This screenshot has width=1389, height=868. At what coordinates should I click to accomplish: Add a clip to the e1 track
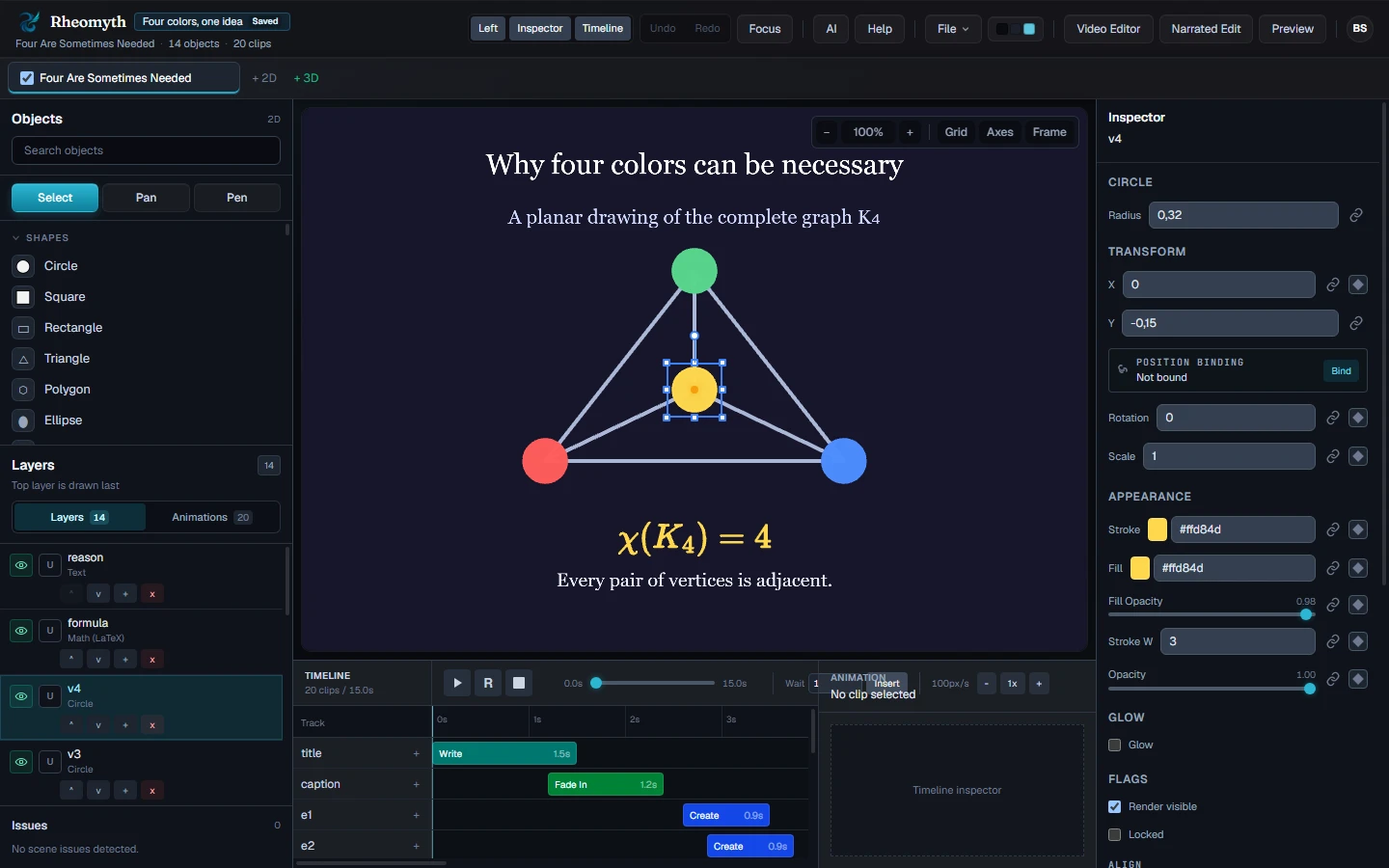[x=417, y=816]
